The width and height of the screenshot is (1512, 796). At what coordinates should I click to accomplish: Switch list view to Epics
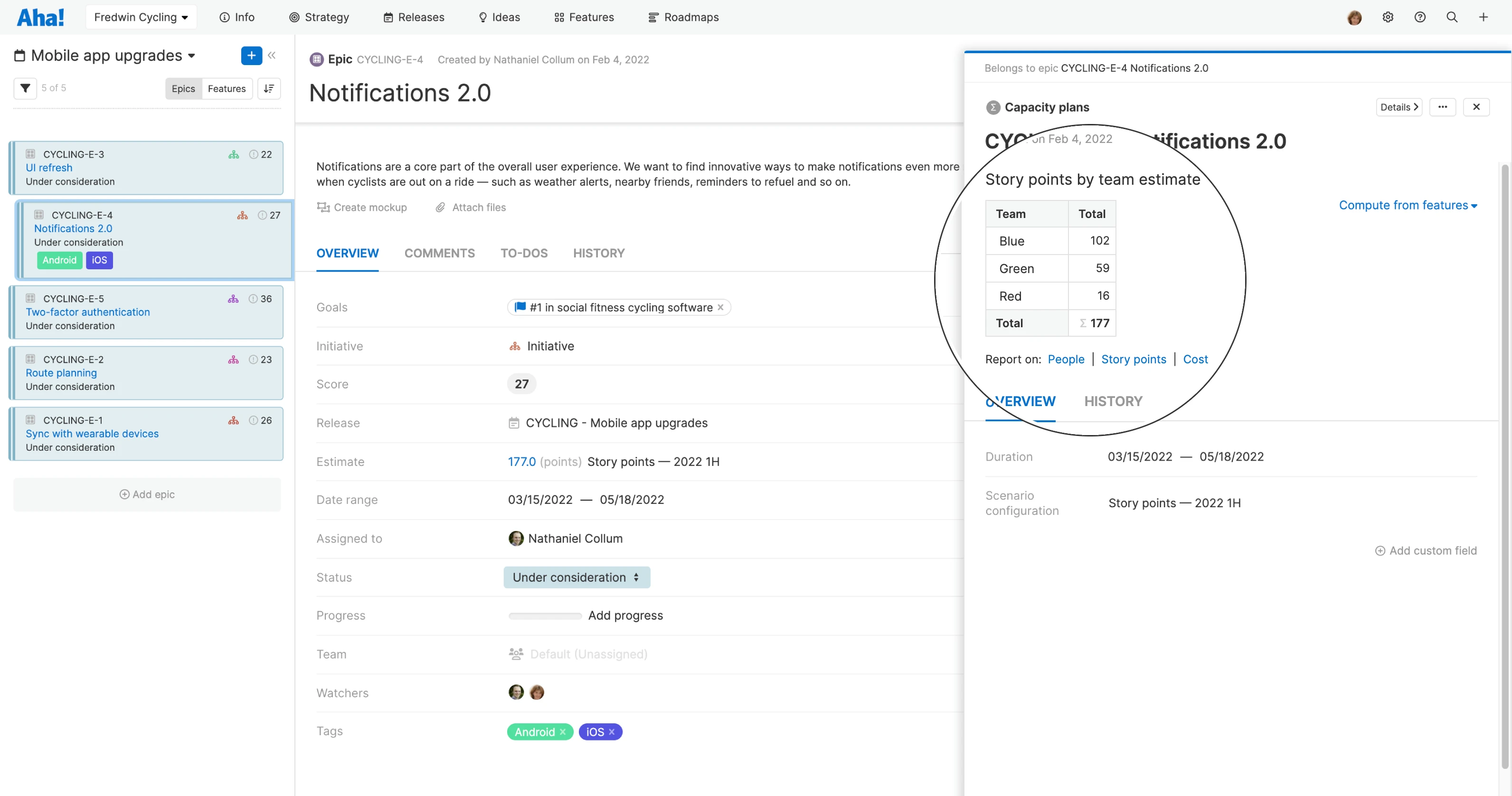pyautogui.click(x=183, y=88)
